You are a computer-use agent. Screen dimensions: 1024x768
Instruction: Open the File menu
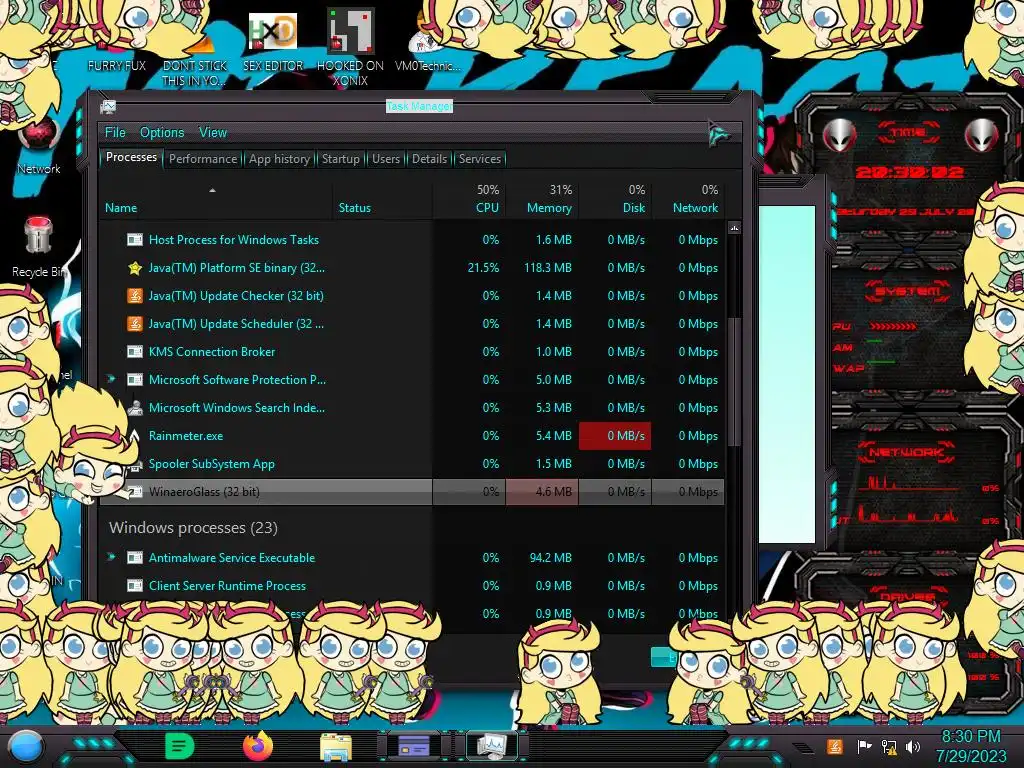[115, 133]
